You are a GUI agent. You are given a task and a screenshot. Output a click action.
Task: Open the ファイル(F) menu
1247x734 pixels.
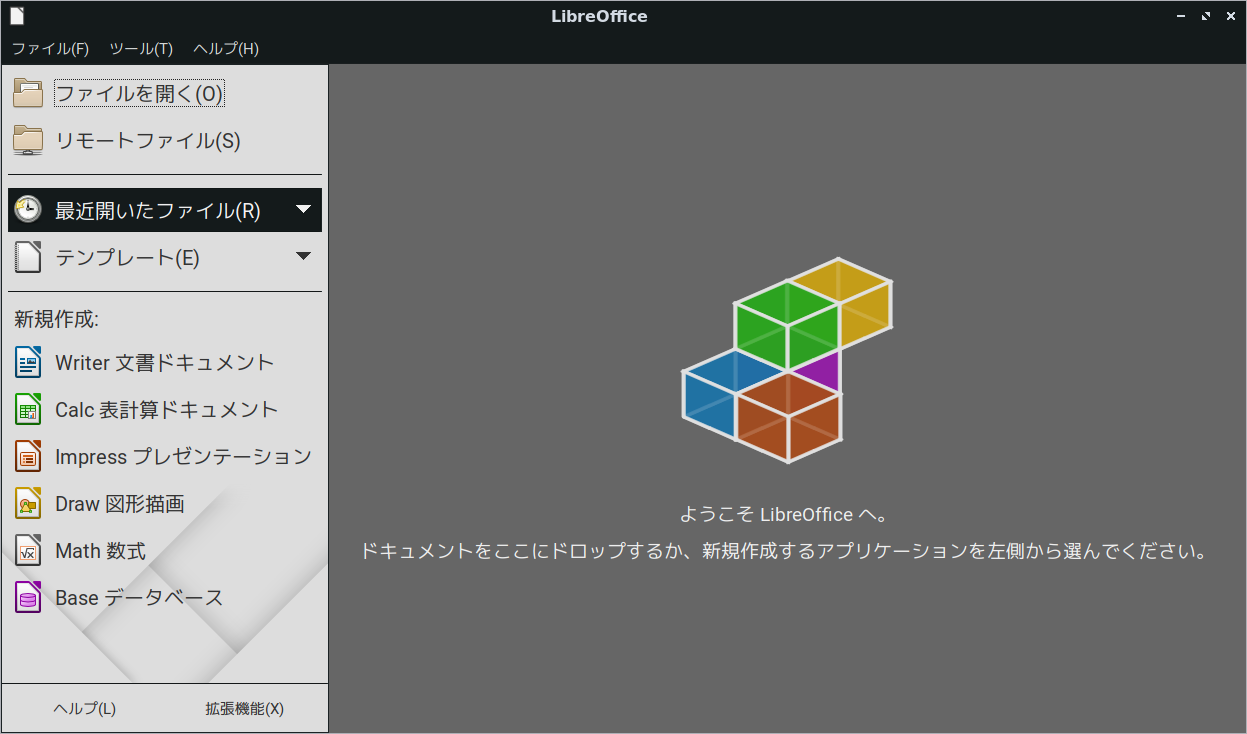click(50, 49)
